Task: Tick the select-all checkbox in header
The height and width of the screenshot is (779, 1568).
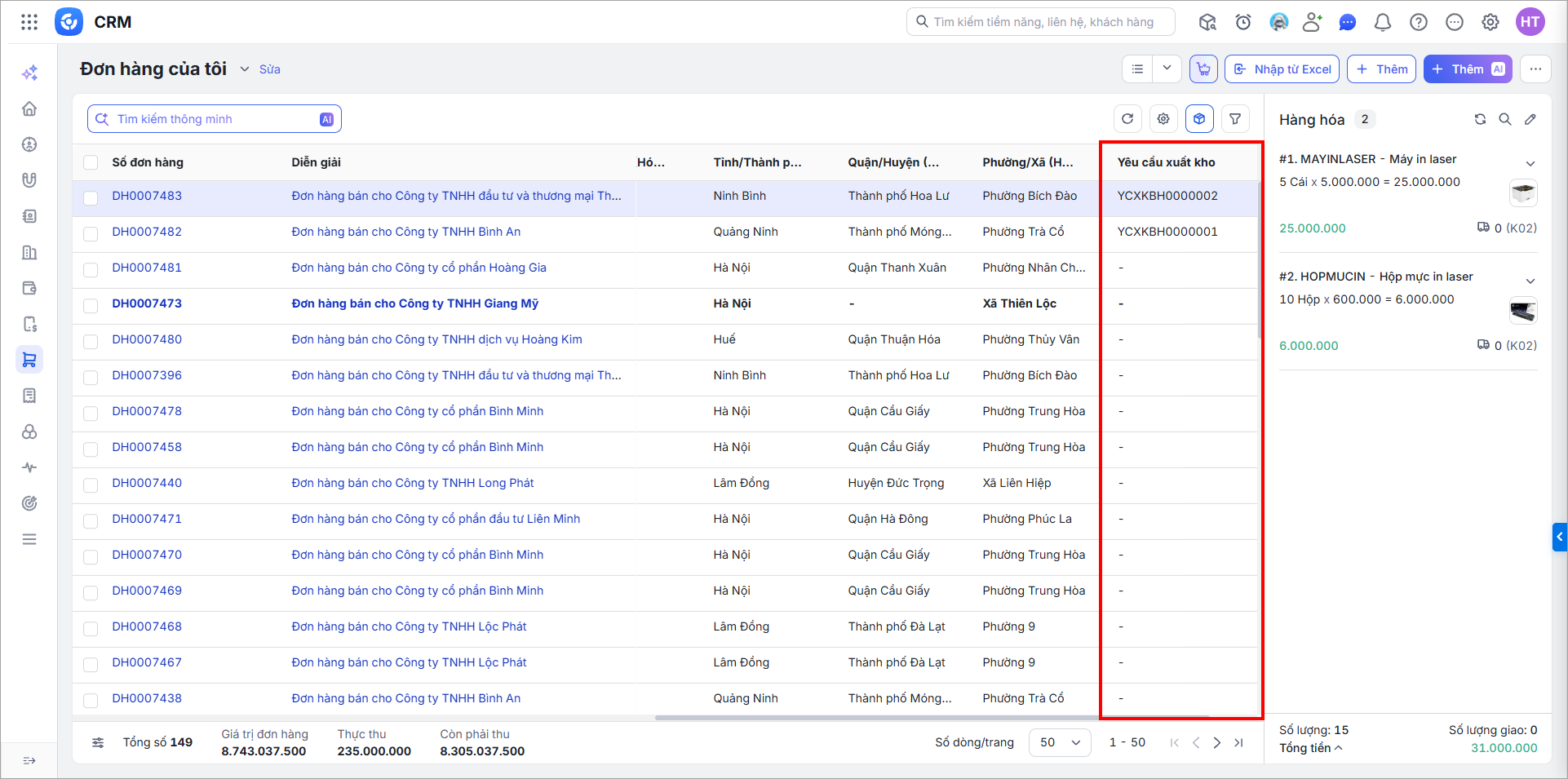Action: click(91, 162)
